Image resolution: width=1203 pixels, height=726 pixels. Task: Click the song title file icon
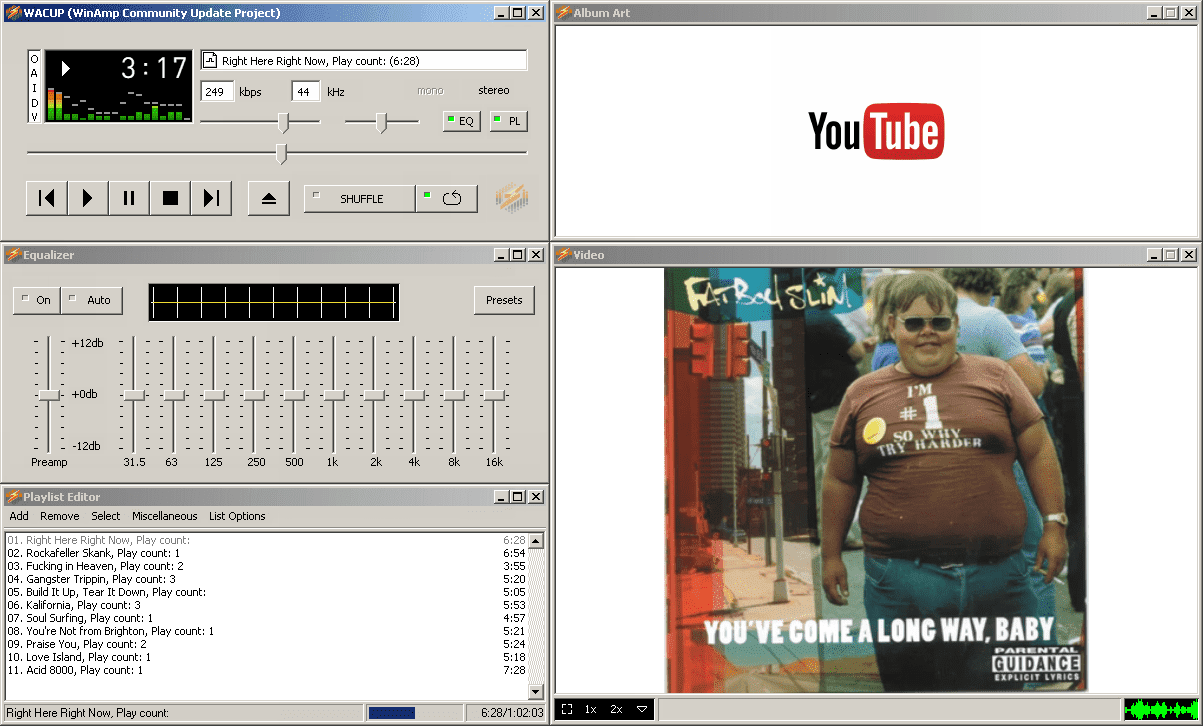point(210,61)
